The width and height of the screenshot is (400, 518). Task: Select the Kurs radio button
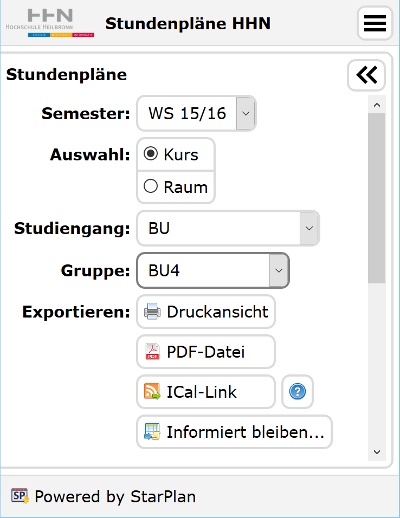[151, 154]
